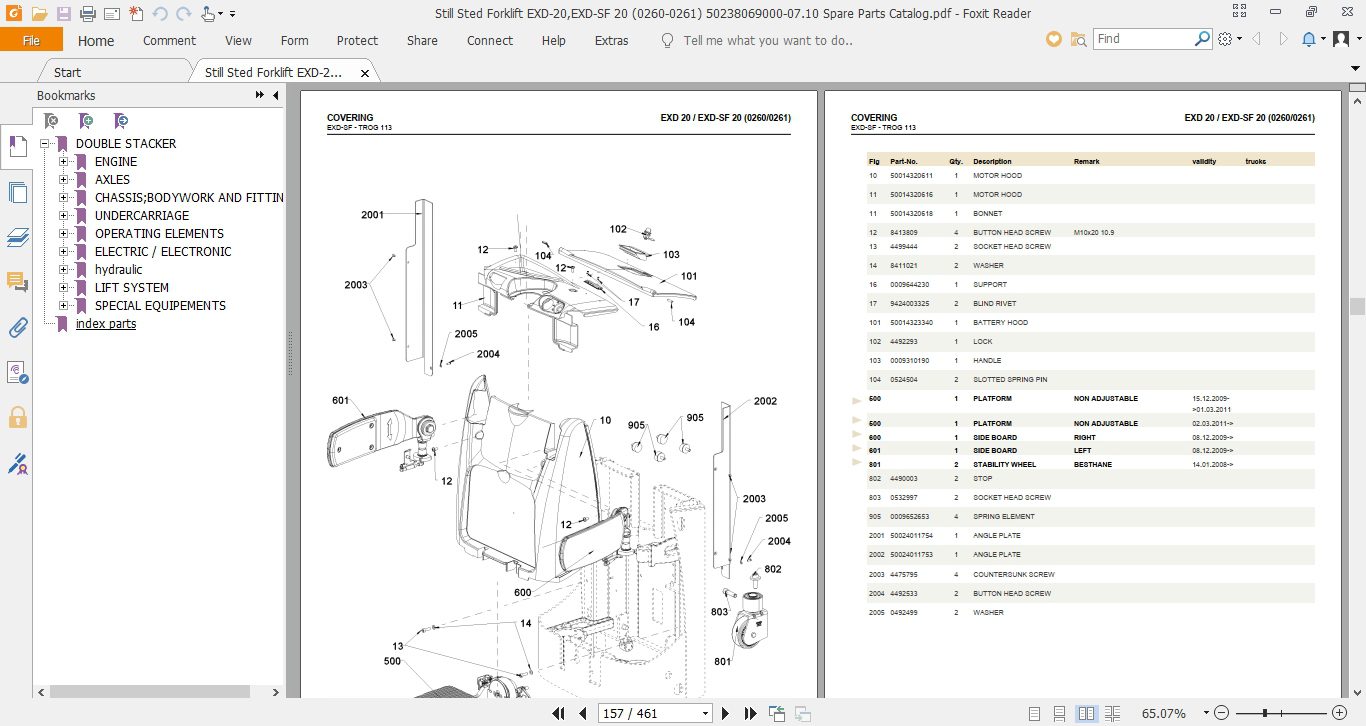Go to the previous page arrow
Image resolution: width=1366 pixels, height=726 pixels.
coord(582,714)
